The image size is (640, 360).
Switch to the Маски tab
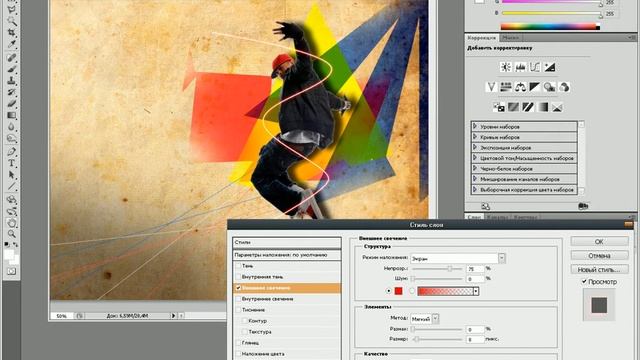click(510, 38)
